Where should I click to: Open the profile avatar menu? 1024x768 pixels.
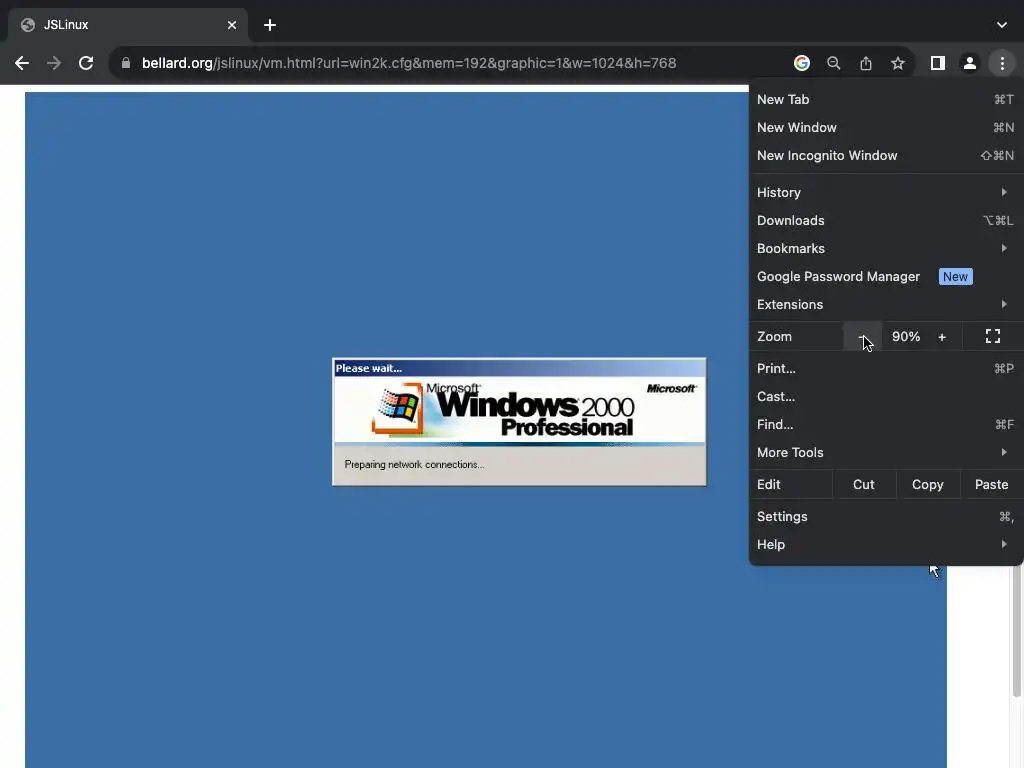(x=969, y=63)
